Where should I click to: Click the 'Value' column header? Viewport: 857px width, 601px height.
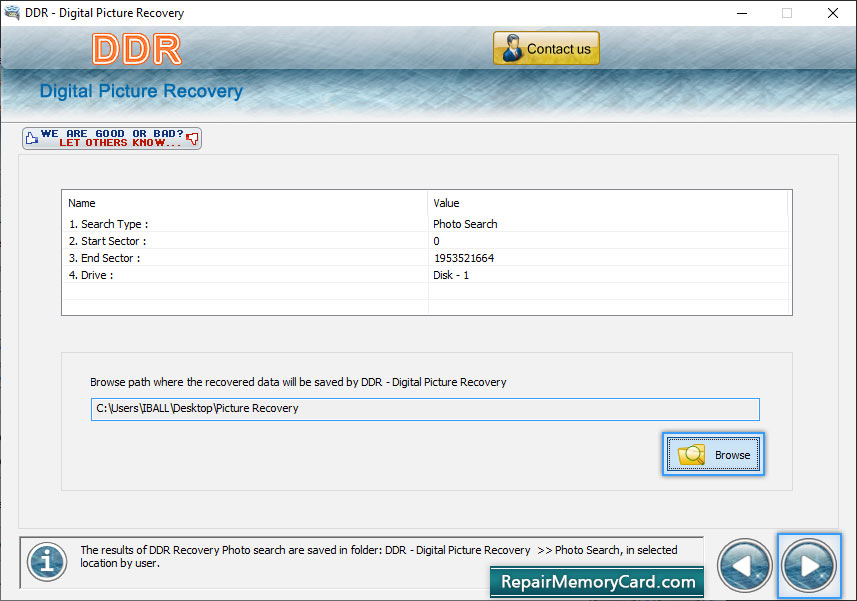coord(608,203)
